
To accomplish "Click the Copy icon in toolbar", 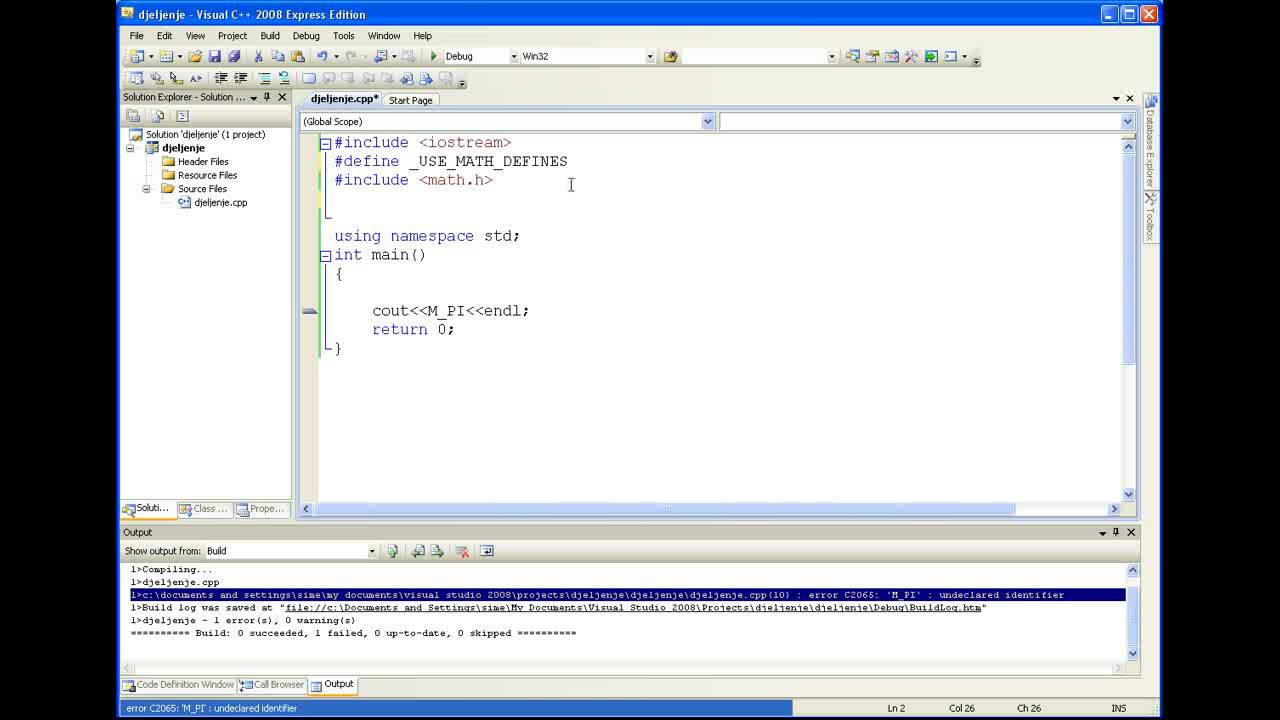I will (278, 56).
